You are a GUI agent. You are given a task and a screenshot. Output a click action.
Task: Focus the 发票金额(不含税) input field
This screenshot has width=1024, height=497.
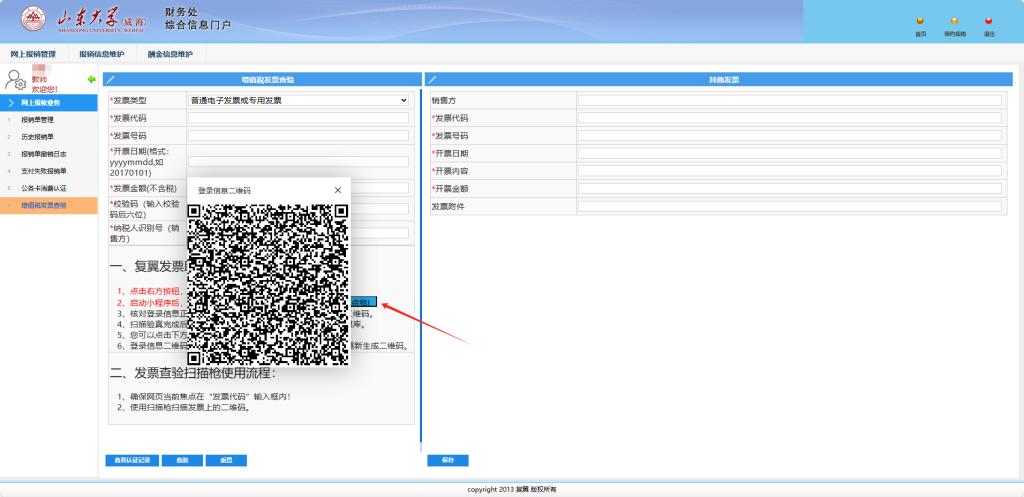pyautogui.click(x=379, y=188)
